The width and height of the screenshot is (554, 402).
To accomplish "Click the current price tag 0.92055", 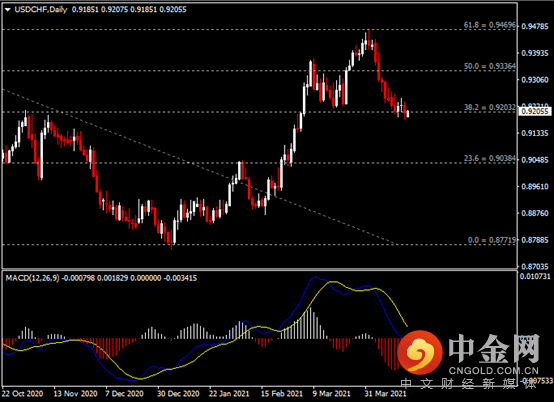I will [x=535, y=112].
